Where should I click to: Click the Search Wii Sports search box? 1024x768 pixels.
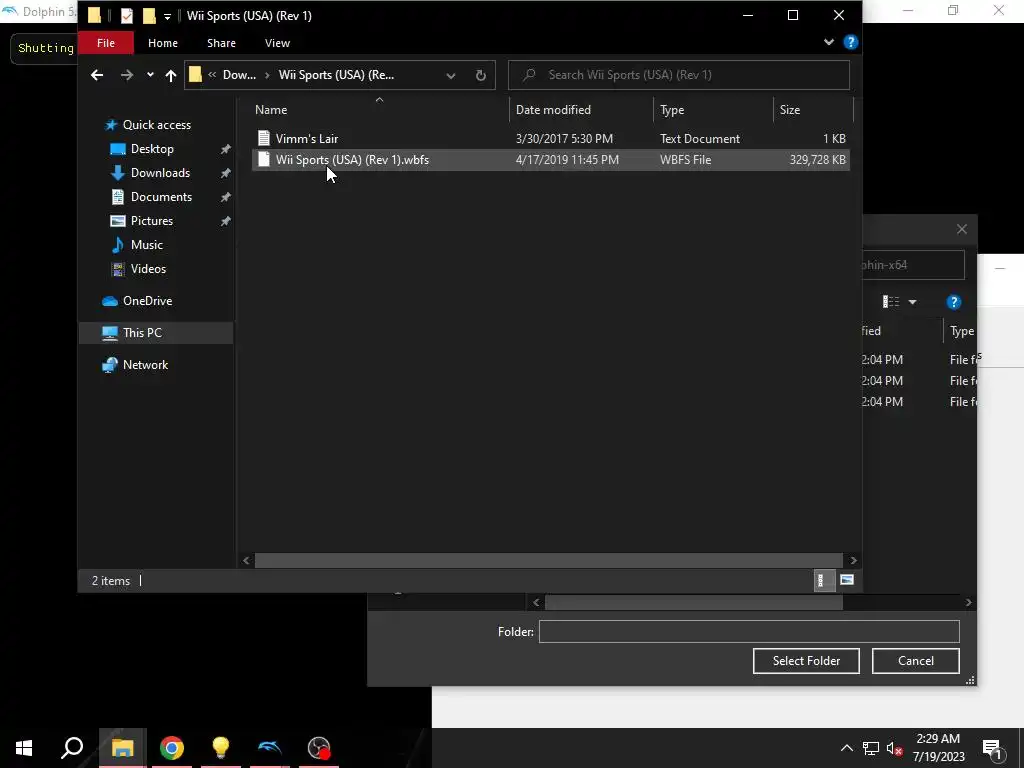click(679, 75)
